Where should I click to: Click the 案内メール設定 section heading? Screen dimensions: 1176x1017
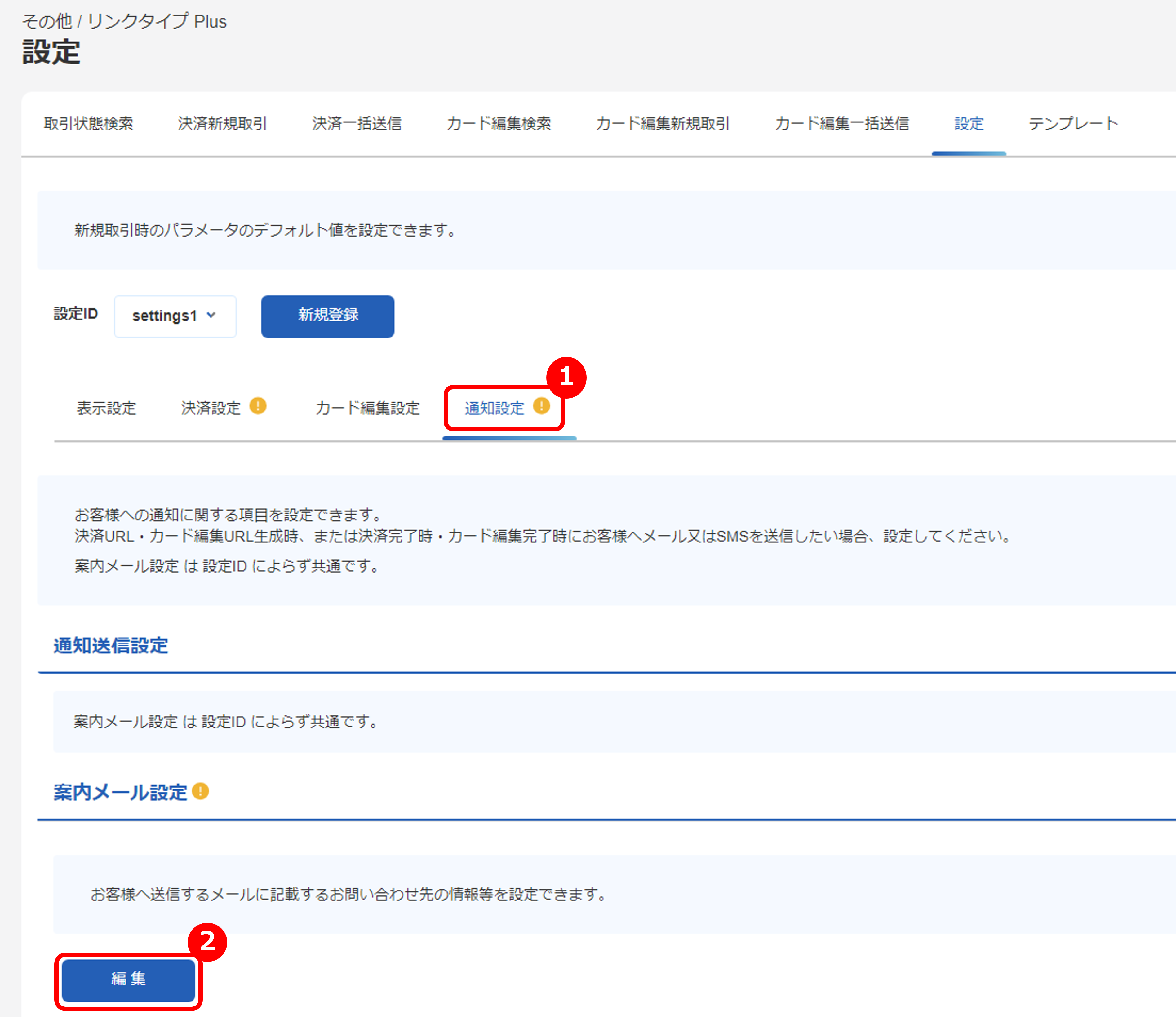point(120,792)
